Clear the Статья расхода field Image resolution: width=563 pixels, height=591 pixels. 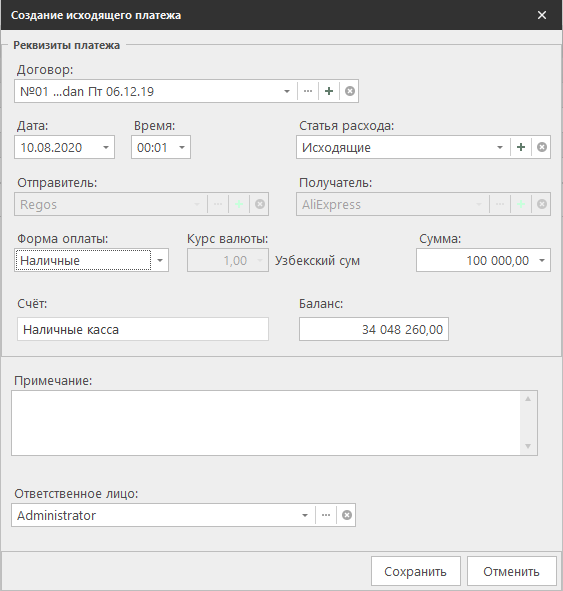pyautogui.click(x=542, y=147)
